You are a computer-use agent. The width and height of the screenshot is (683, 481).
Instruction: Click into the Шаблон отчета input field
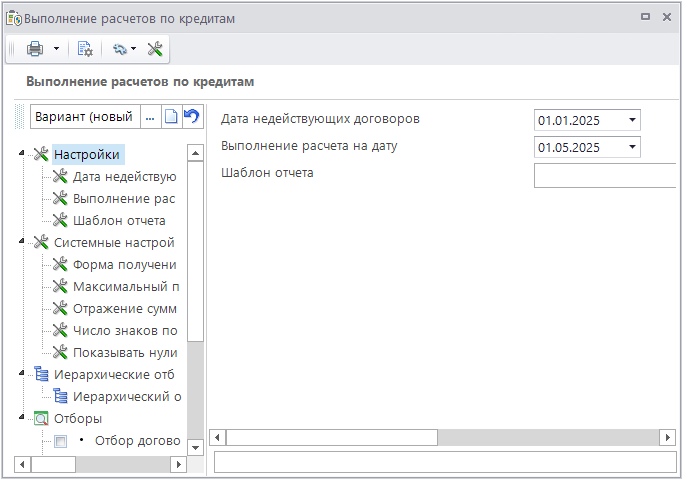coord(605,176)
